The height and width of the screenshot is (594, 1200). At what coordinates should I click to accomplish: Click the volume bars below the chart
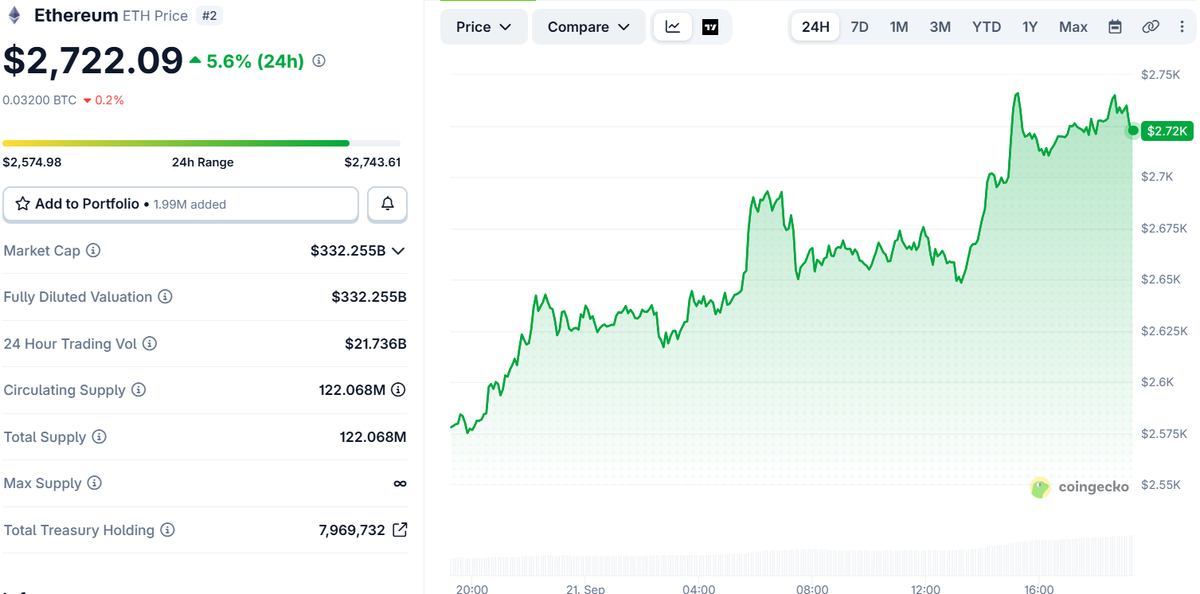click(792, 558)
